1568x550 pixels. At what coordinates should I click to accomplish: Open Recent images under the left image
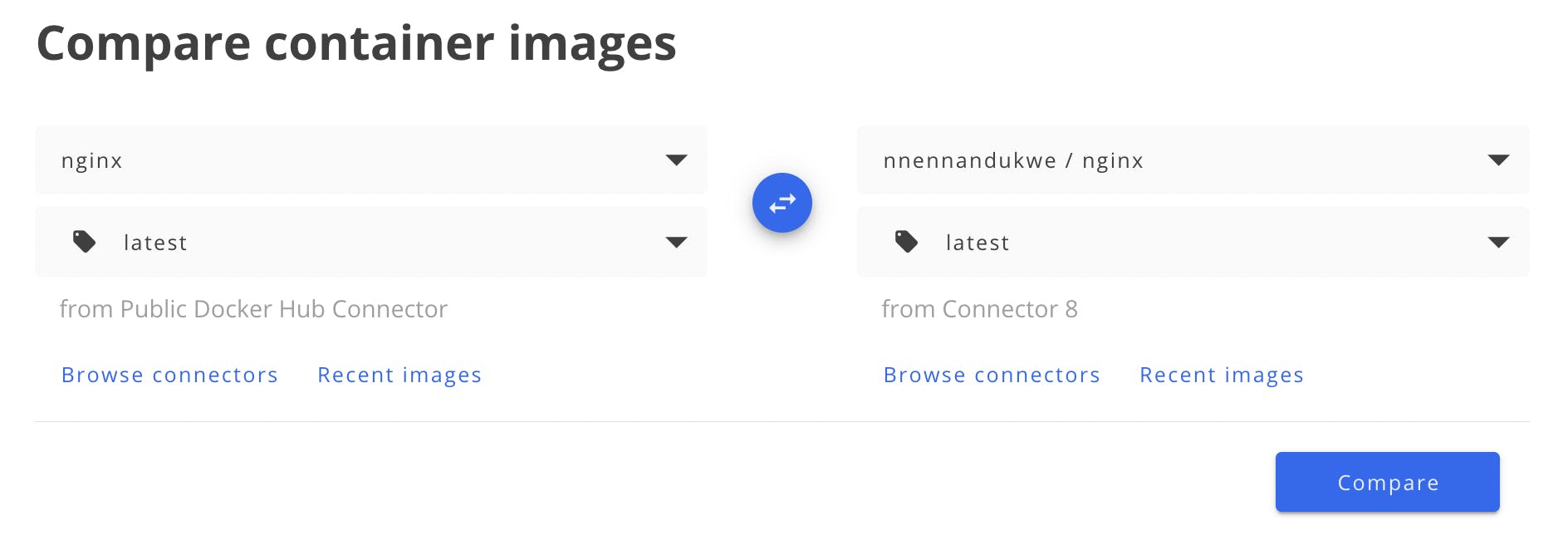tap(399, 375)
